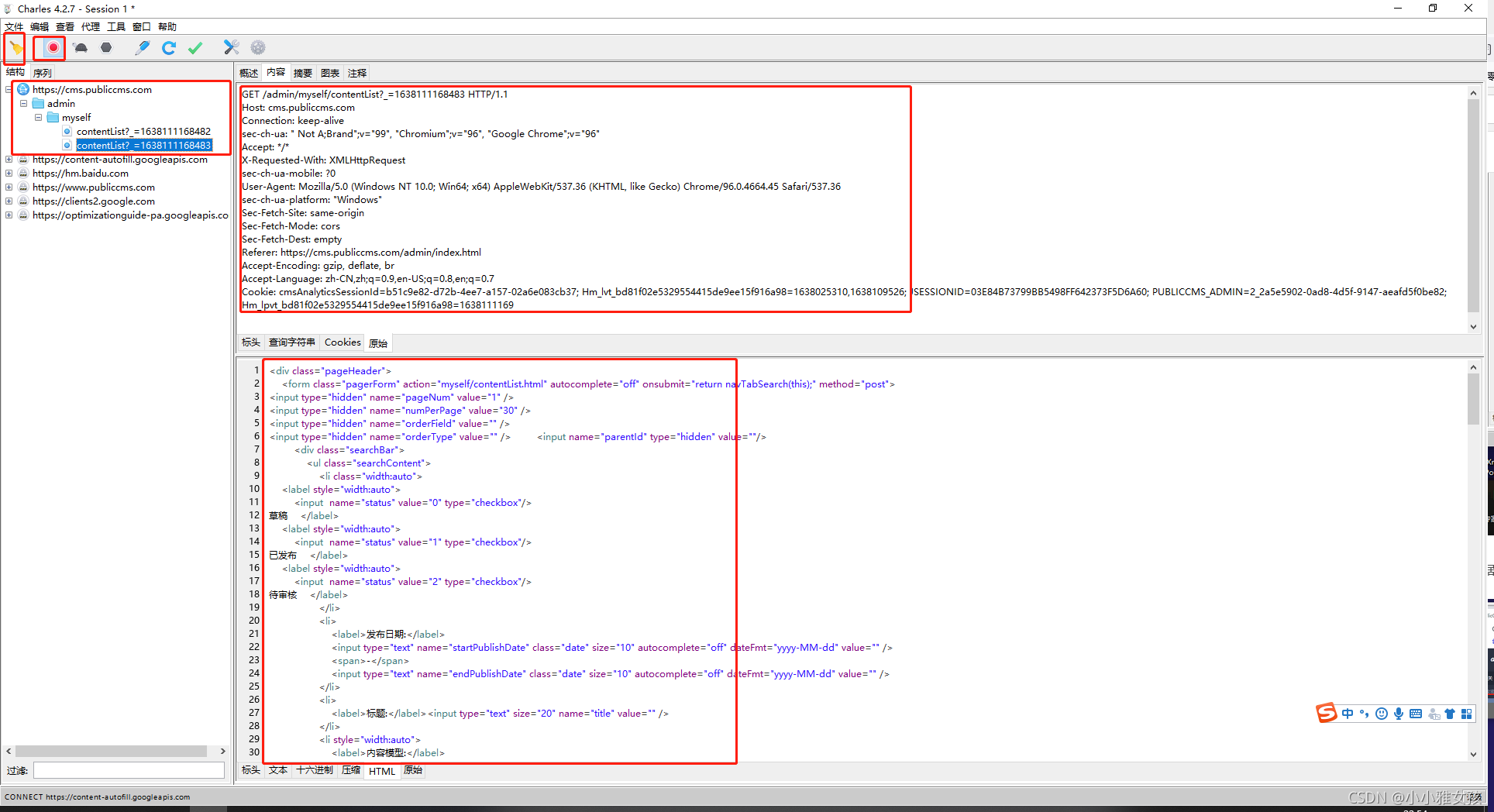Click the response pane vertical scrollbar thumb
This screenshot has width=1494, height=812.
[1473, 400]
